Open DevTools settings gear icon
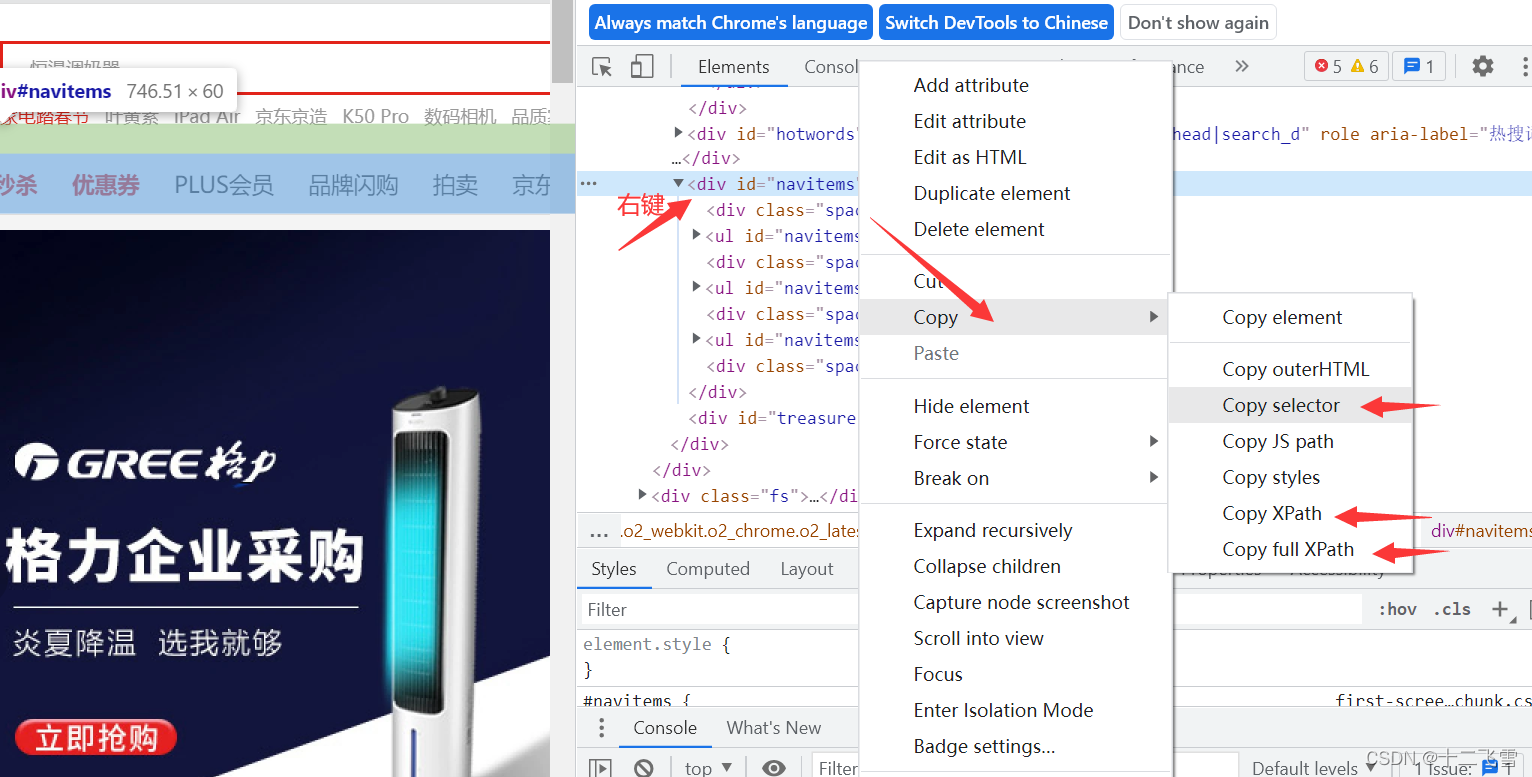1532x777 pixels. point(1483,67)
